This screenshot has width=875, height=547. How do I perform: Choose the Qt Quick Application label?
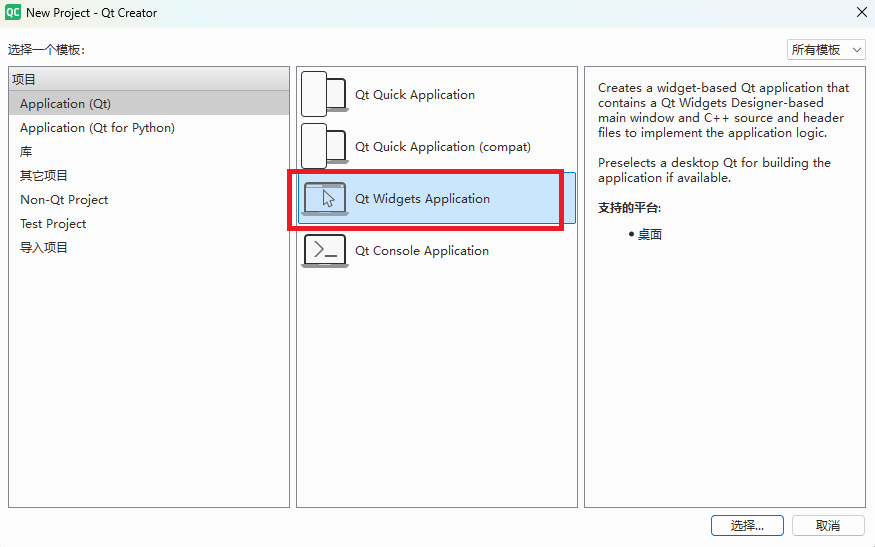click(x=415, y=94)
